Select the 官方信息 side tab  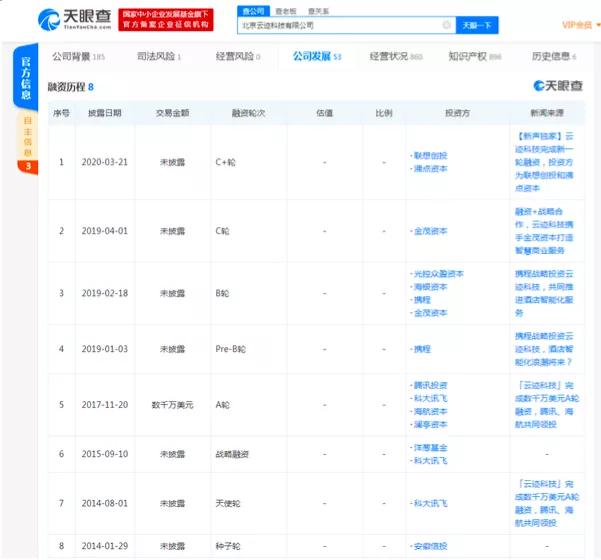[26, 78]
